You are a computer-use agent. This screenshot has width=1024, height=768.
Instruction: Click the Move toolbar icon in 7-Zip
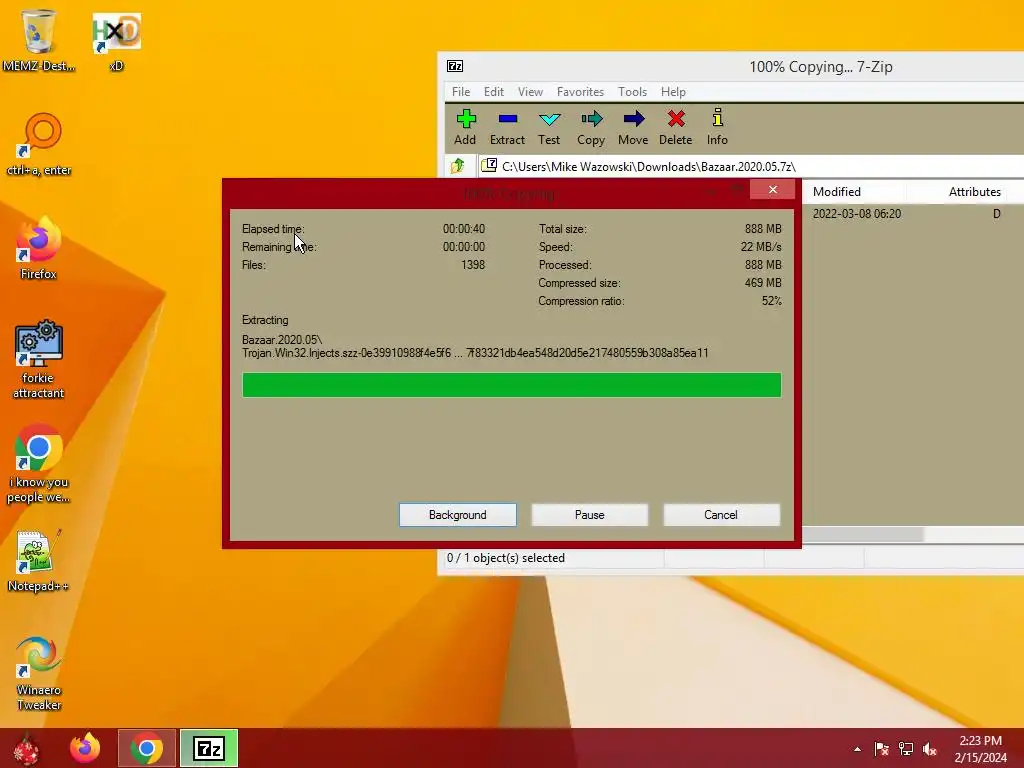coord(633,127)
